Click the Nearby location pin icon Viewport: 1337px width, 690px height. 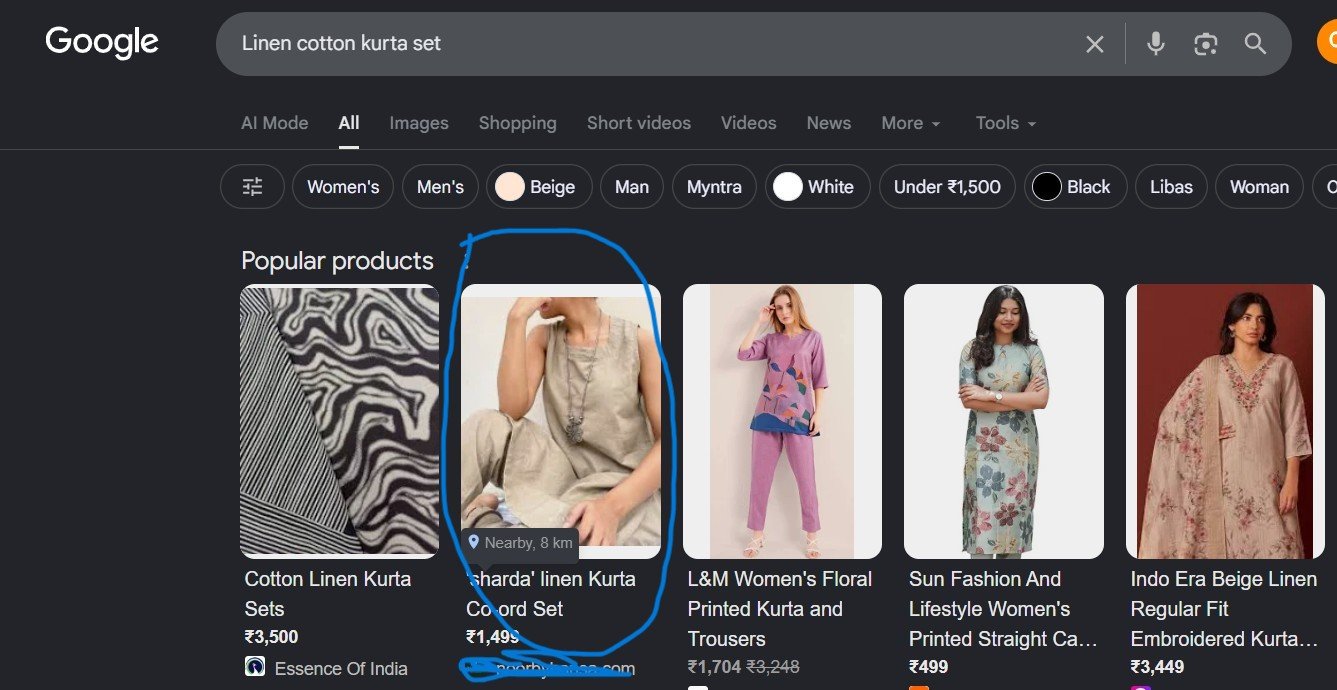(474, 542)
